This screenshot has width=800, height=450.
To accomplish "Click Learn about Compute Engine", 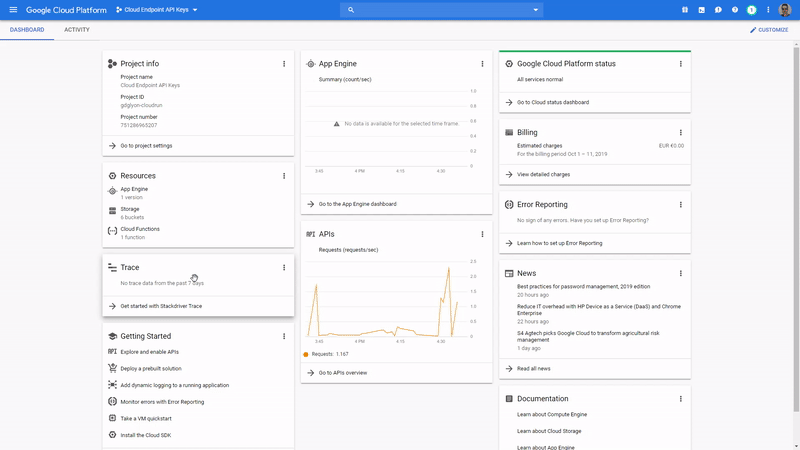I will click(x=552, y=415).
